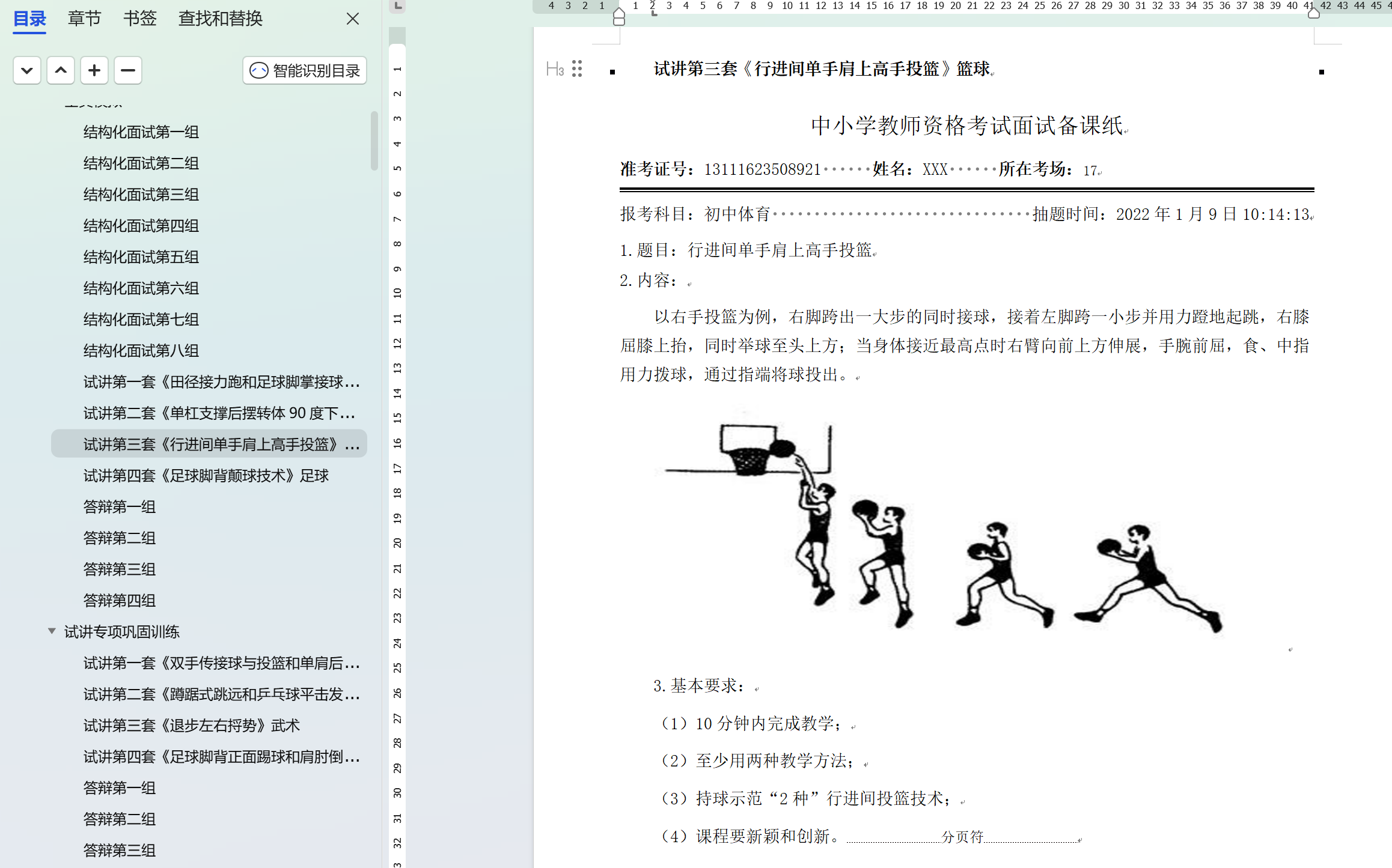This screenshot has width=1392, height=868.
Task: Select the 目录 tab
Action: (29, 19)
